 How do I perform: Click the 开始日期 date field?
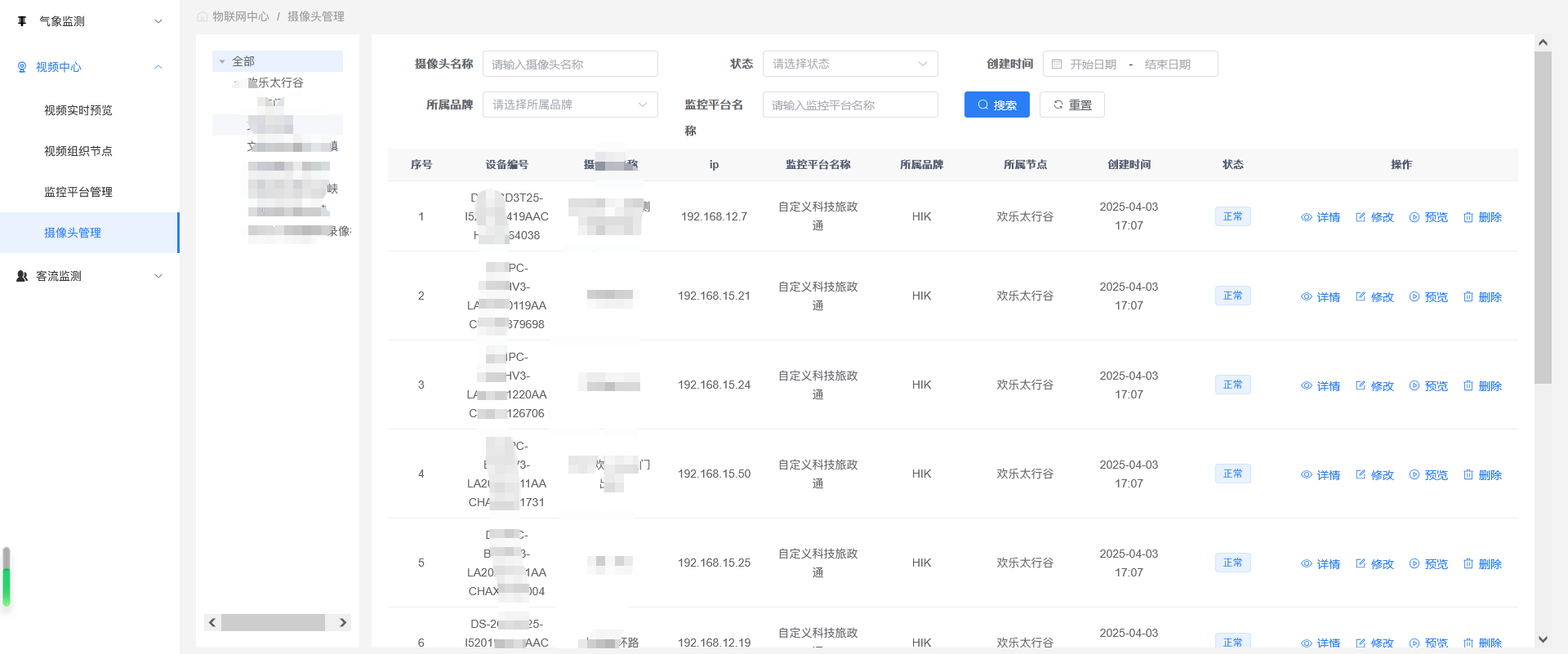[1093, 64]
